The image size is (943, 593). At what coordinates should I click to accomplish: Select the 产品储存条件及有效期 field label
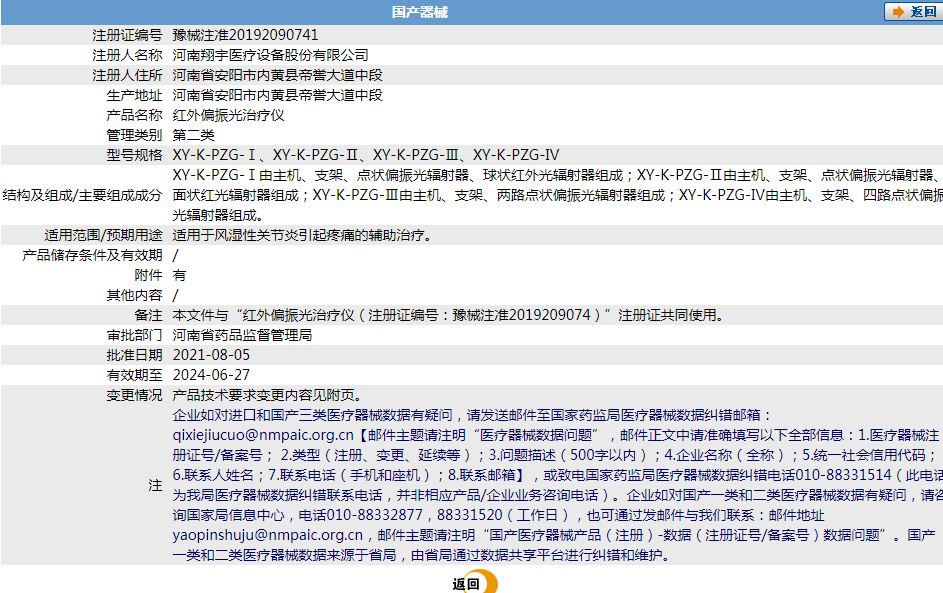click(x=93, y=255)
